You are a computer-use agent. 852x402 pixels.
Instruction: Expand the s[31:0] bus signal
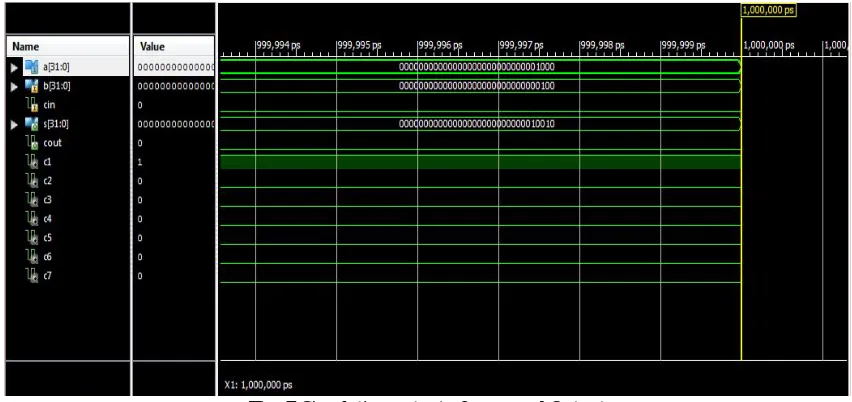point(15,124)
